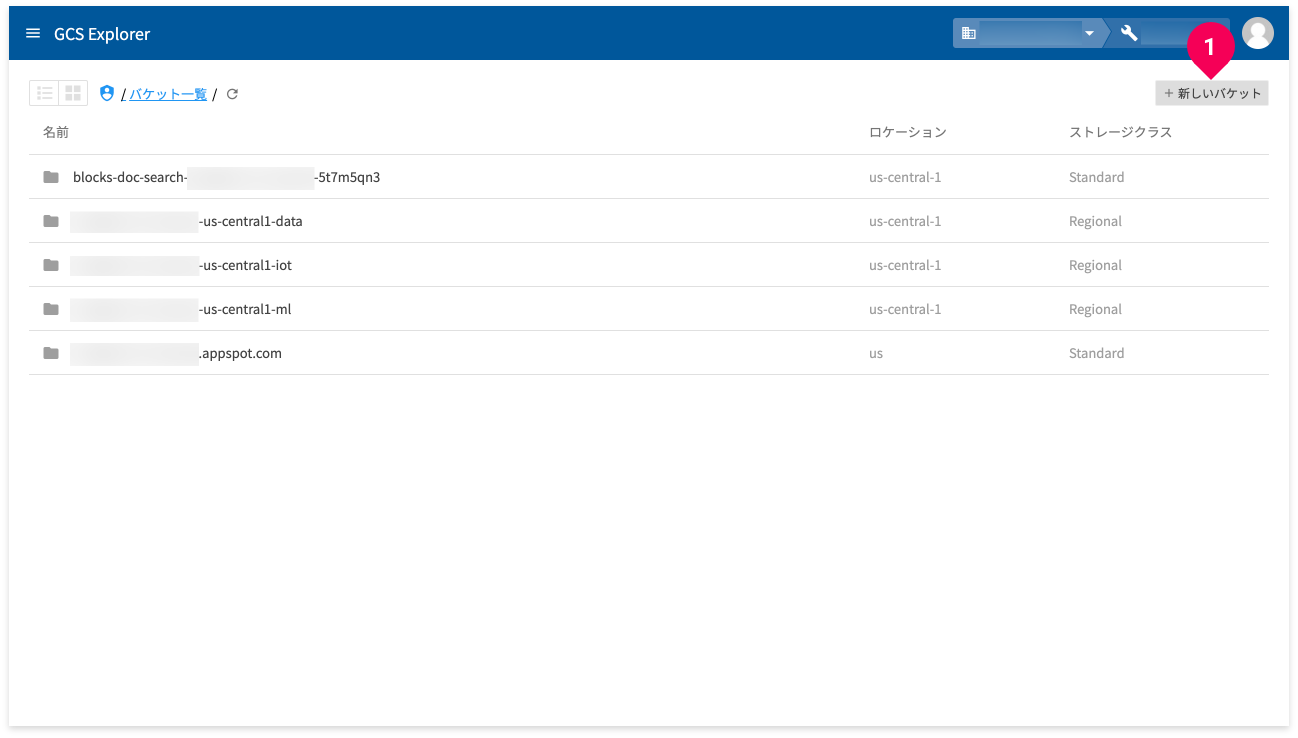Viewport: 1298px width, 738px height.
Task: Click us-central-1 location of us-central1-ml row
Action: [x=905, y=309]
